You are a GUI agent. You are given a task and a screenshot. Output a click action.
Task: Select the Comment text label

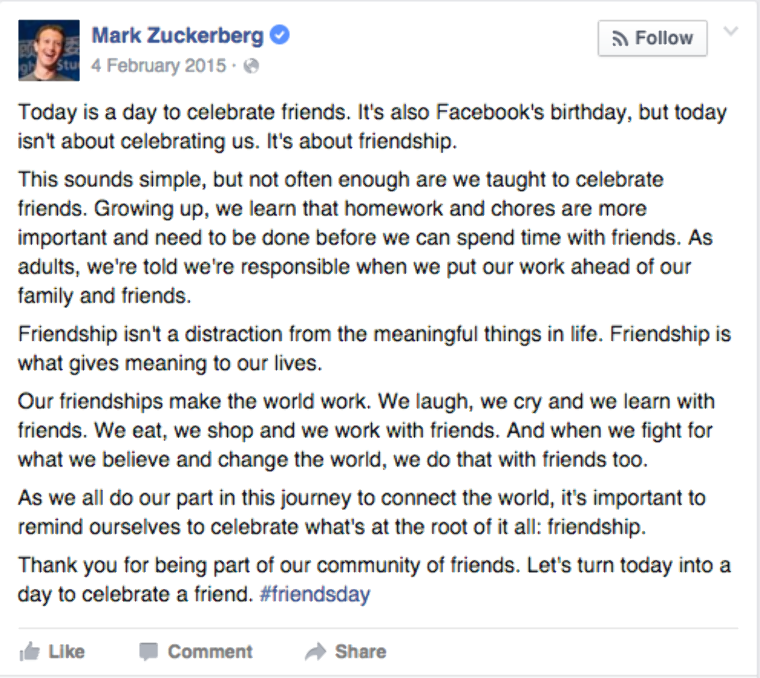tap(210, 652)
